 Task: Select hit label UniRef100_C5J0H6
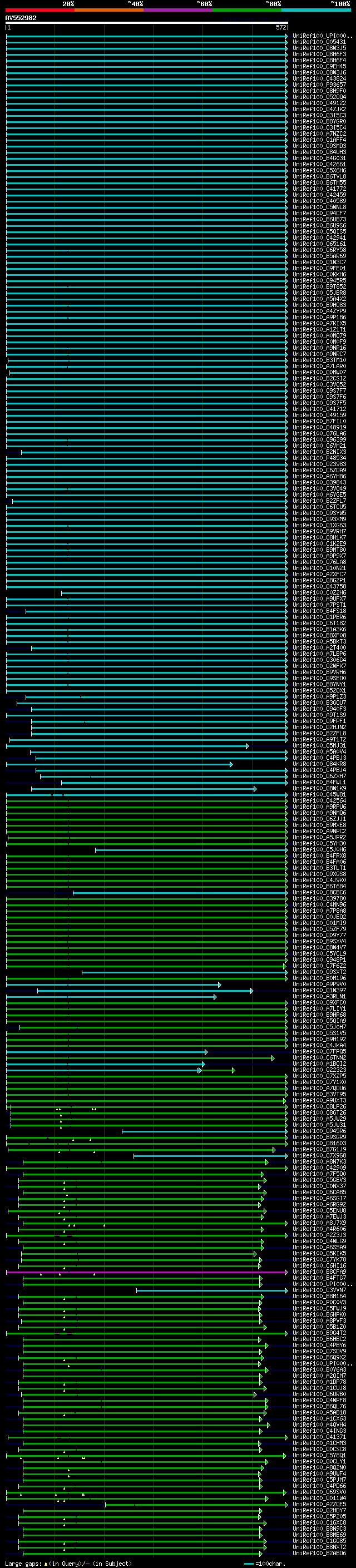319,850
